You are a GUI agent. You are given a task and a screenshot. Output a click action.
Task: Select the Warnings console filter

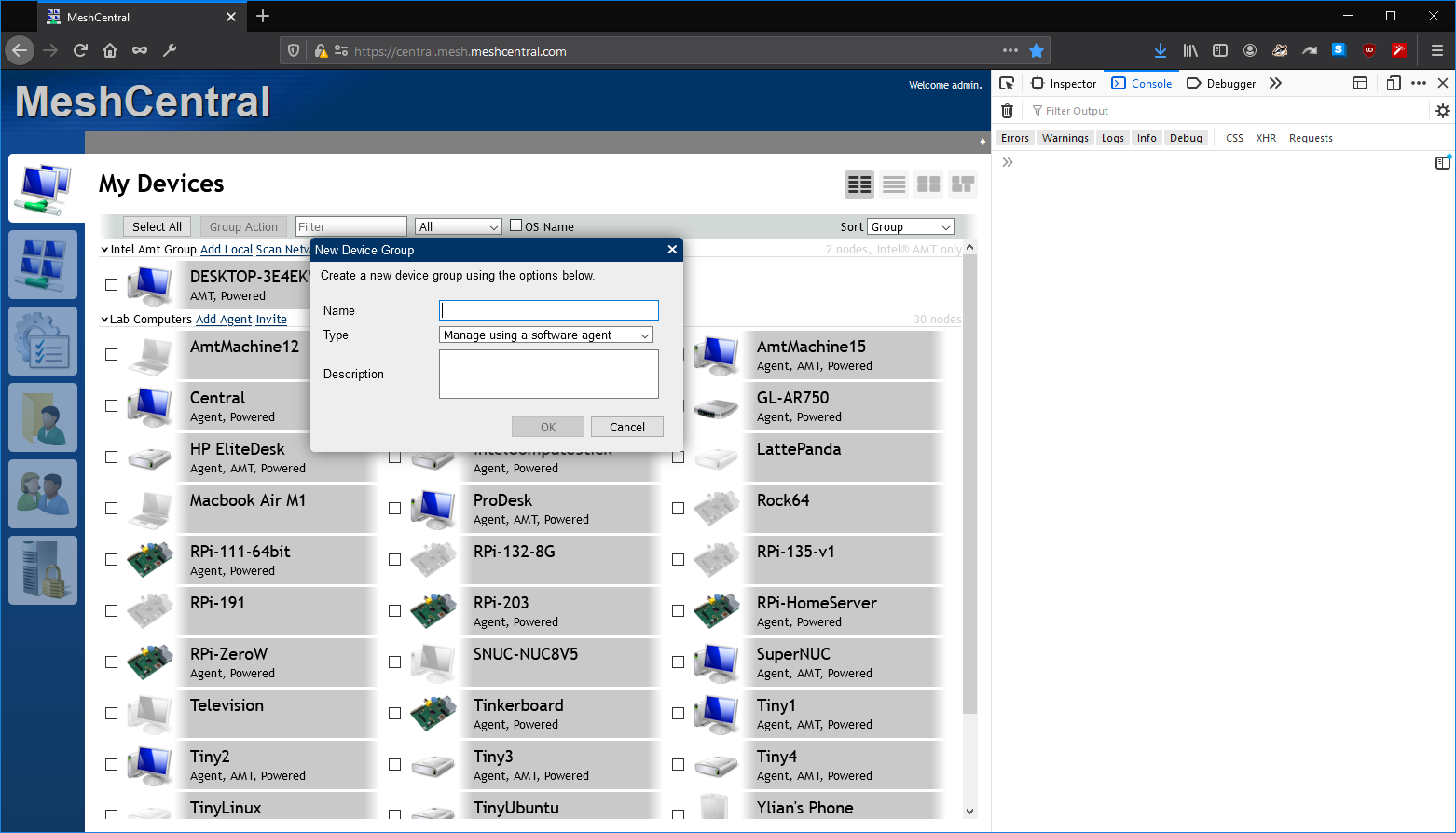pyautogui.click(x=1065, y=137)
